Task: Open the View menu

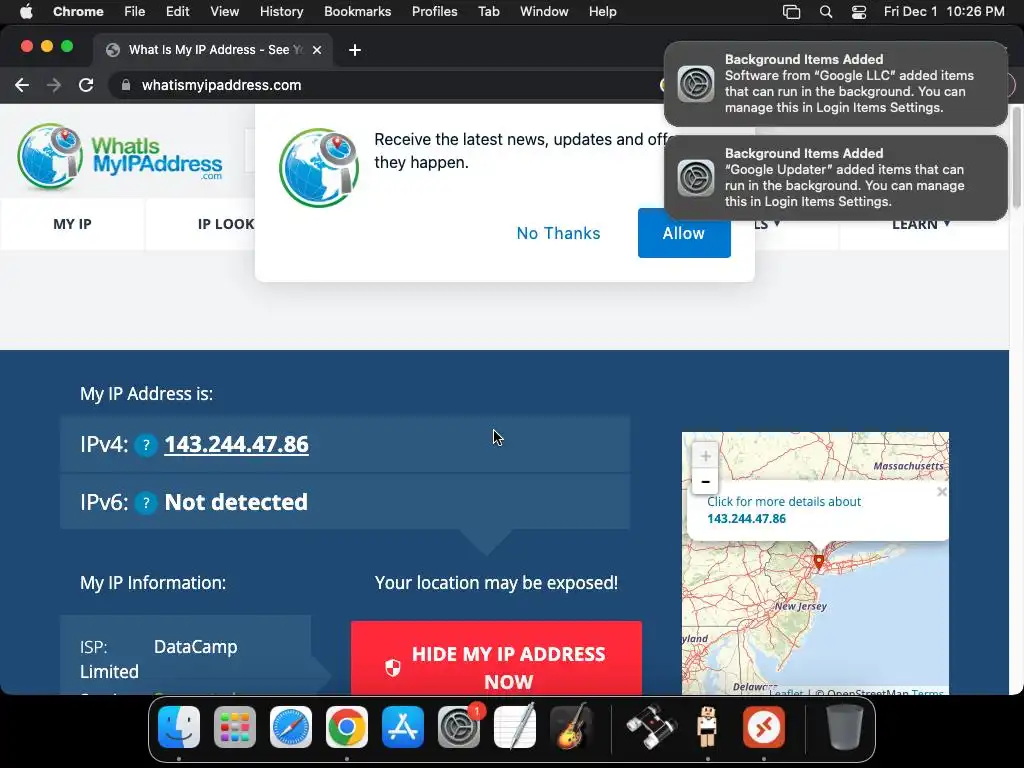Action: click(225, 11)
